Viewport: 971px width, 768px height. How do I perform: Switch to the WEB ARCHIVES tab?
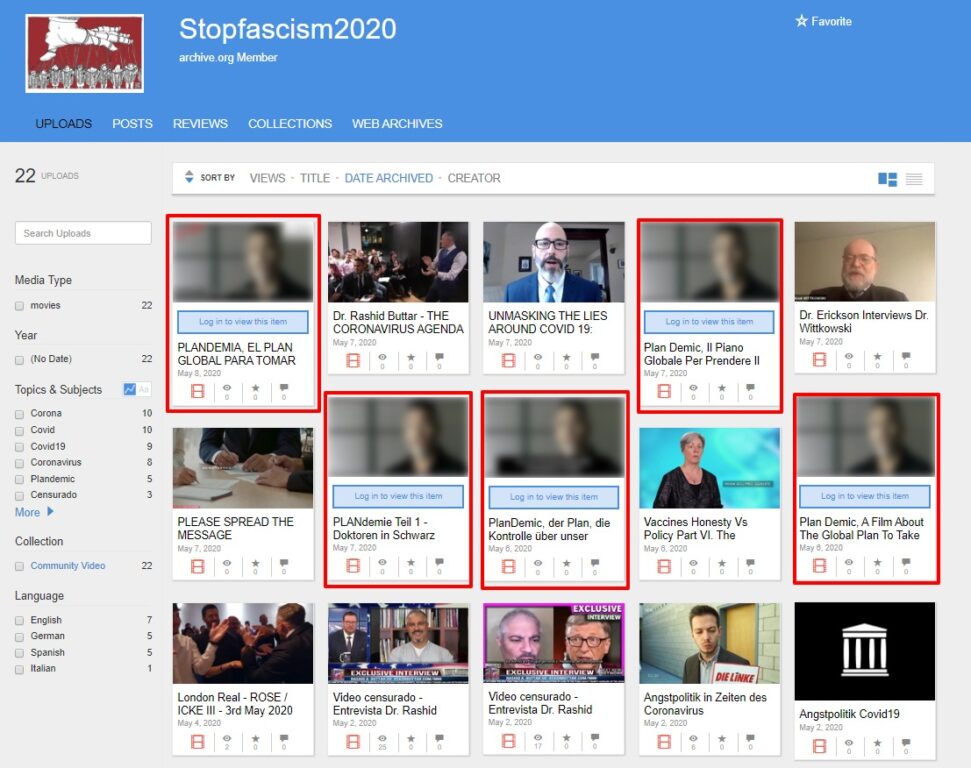click(x=397, y=123)
